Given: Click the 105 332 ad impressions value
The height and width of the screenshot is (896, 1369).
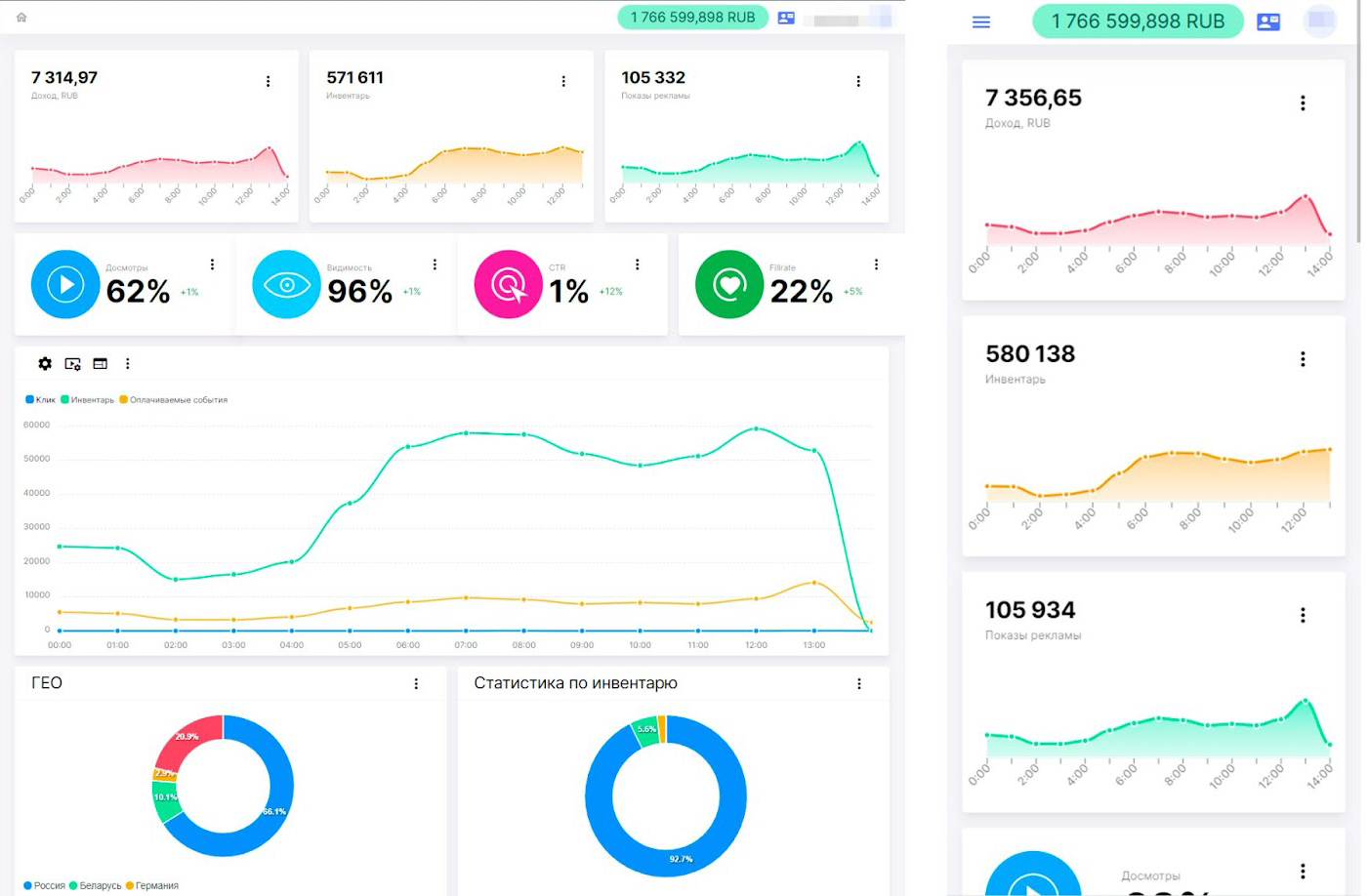Looking at the screenshot, I should [x=653, y=77].
